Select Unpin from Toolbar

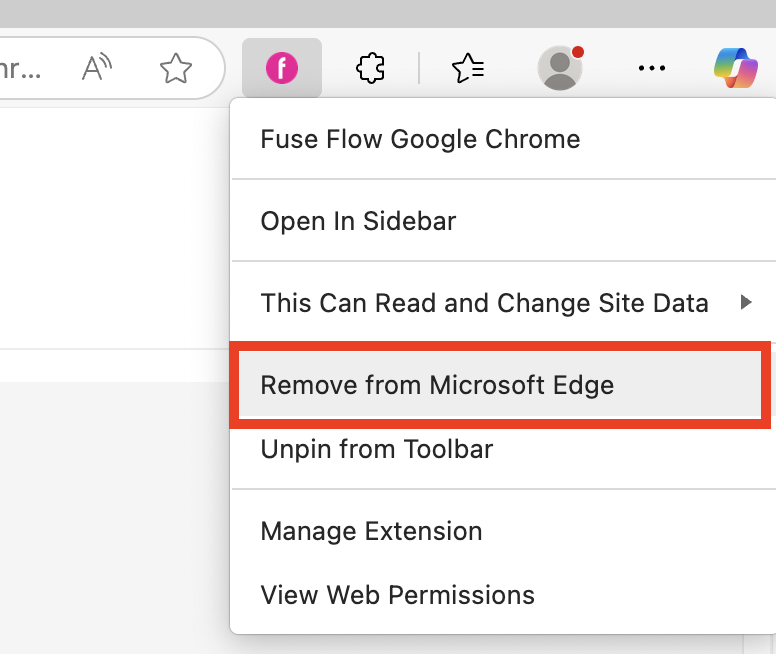coord(377,449)
